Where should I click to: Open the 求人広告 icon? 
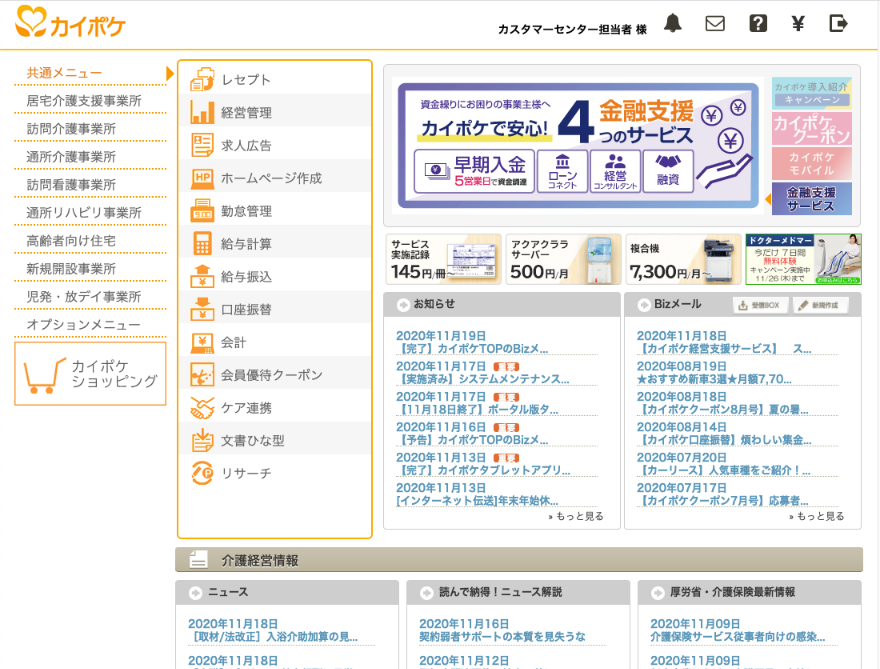[202, 145]
